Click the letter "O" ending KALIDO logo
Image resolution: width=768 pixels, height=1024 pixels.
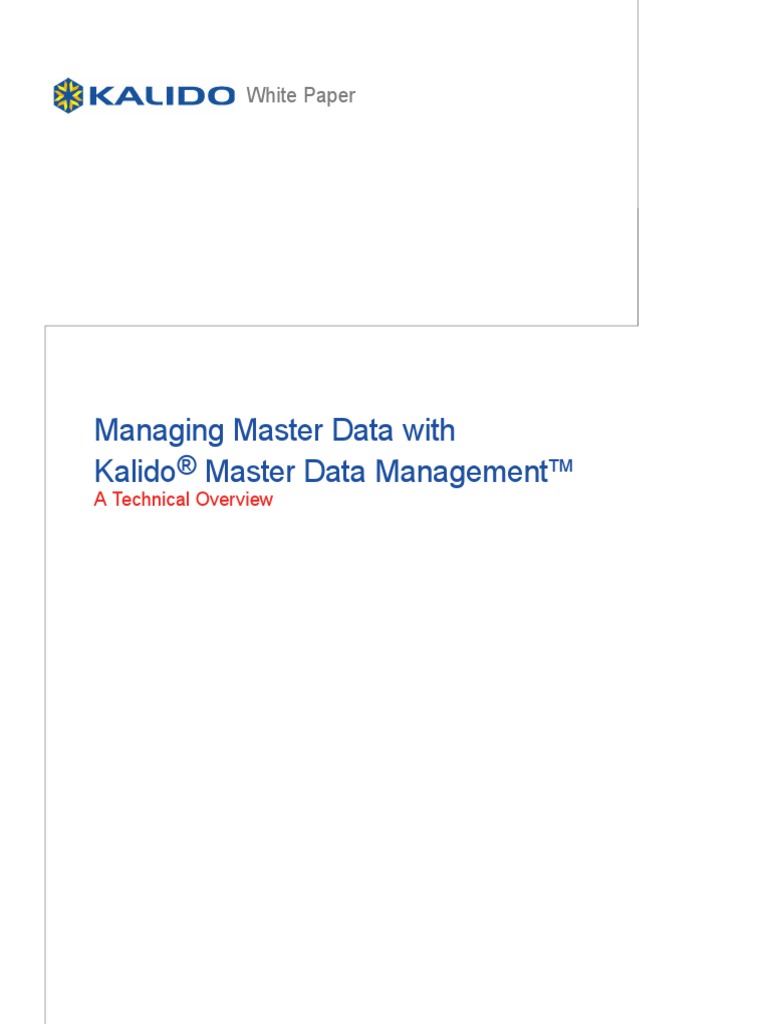tap(221, 96)
